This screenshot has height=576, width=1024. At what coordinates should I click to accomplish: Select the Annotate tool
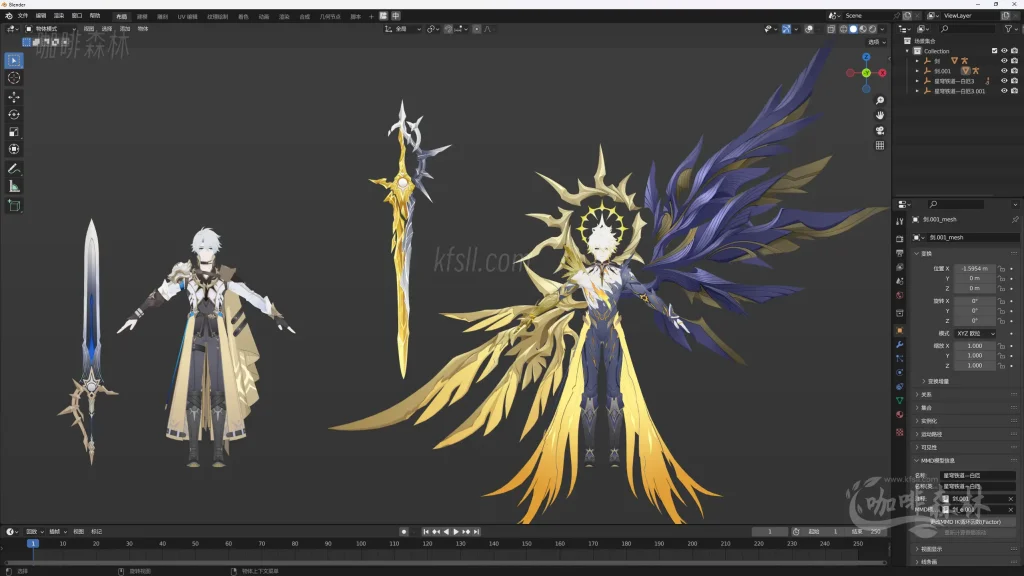(x=14, y=169)
